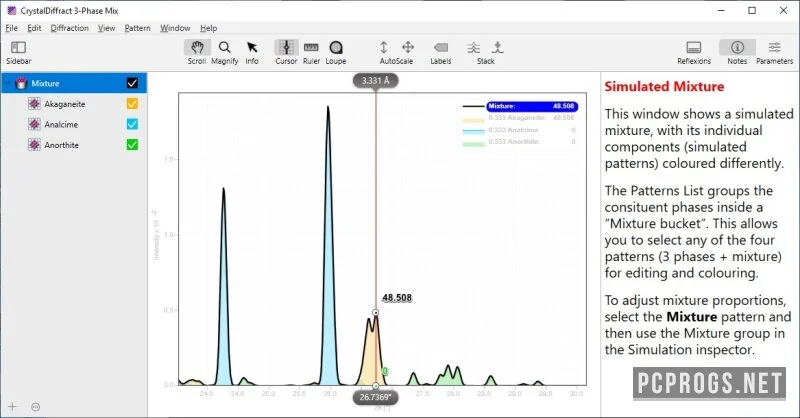This screenshot has height=418, width=800.
Task: Open the Pattern menu
Action: click(137, 28)
